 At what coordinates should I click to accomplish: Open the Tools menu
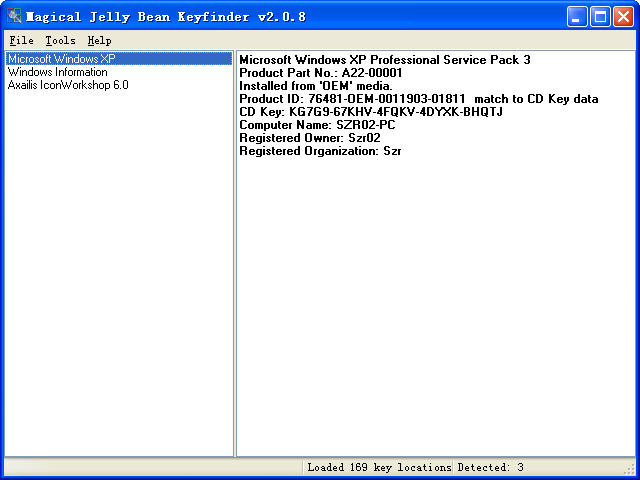(60, 40)
